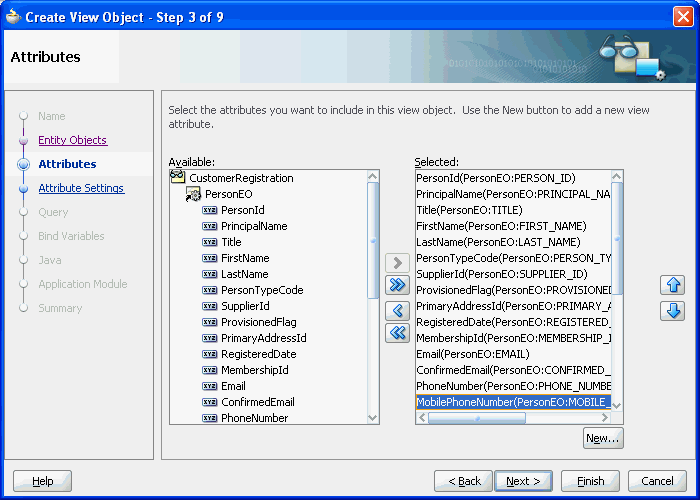The height and width of the screenshot is (500, 700).
Task: Click the attribute icon beside RegisteredDate
Action: tap(209, 354)
